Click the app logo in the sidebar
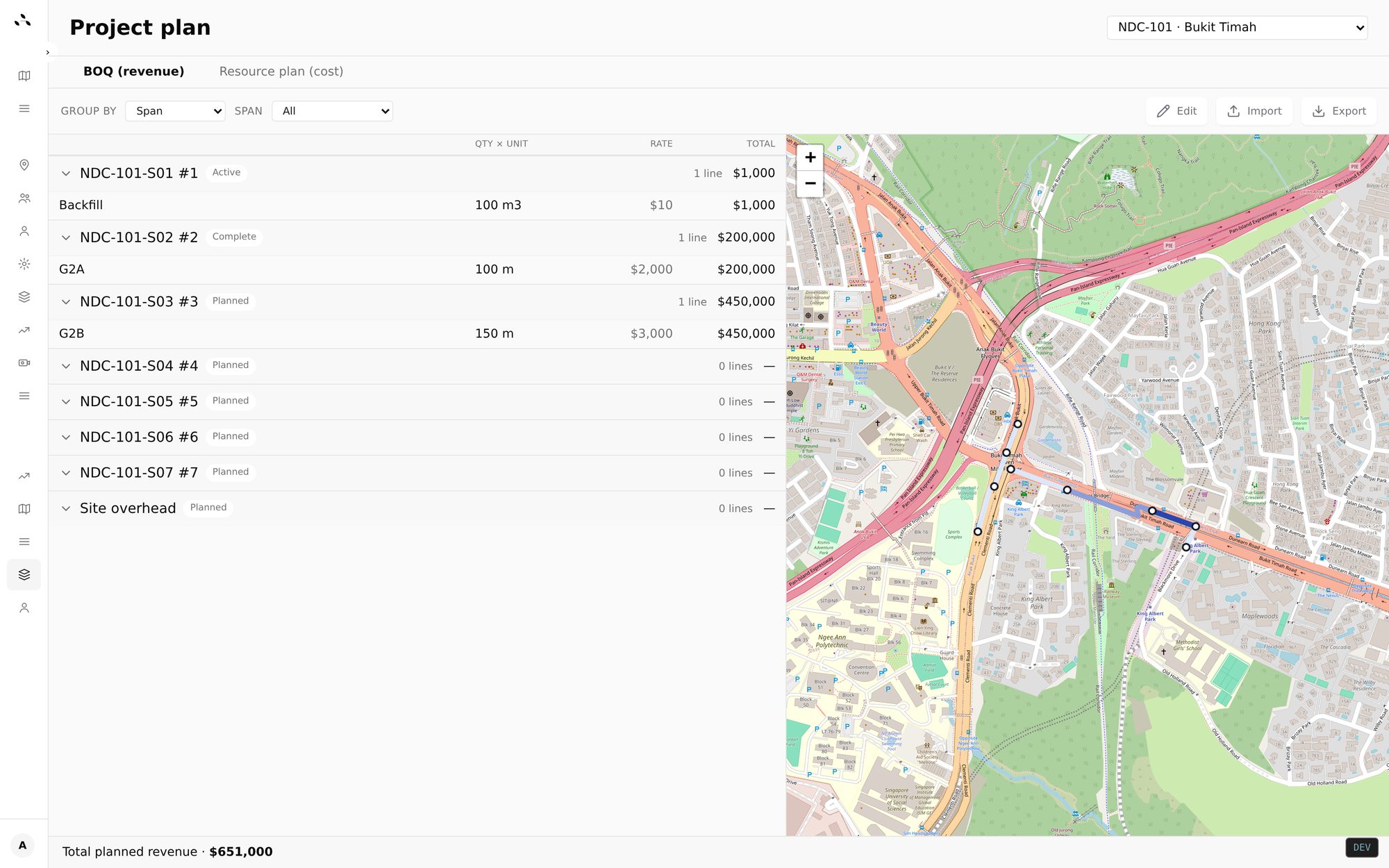This screenshot has height=868, width=1389. point(23,20)
